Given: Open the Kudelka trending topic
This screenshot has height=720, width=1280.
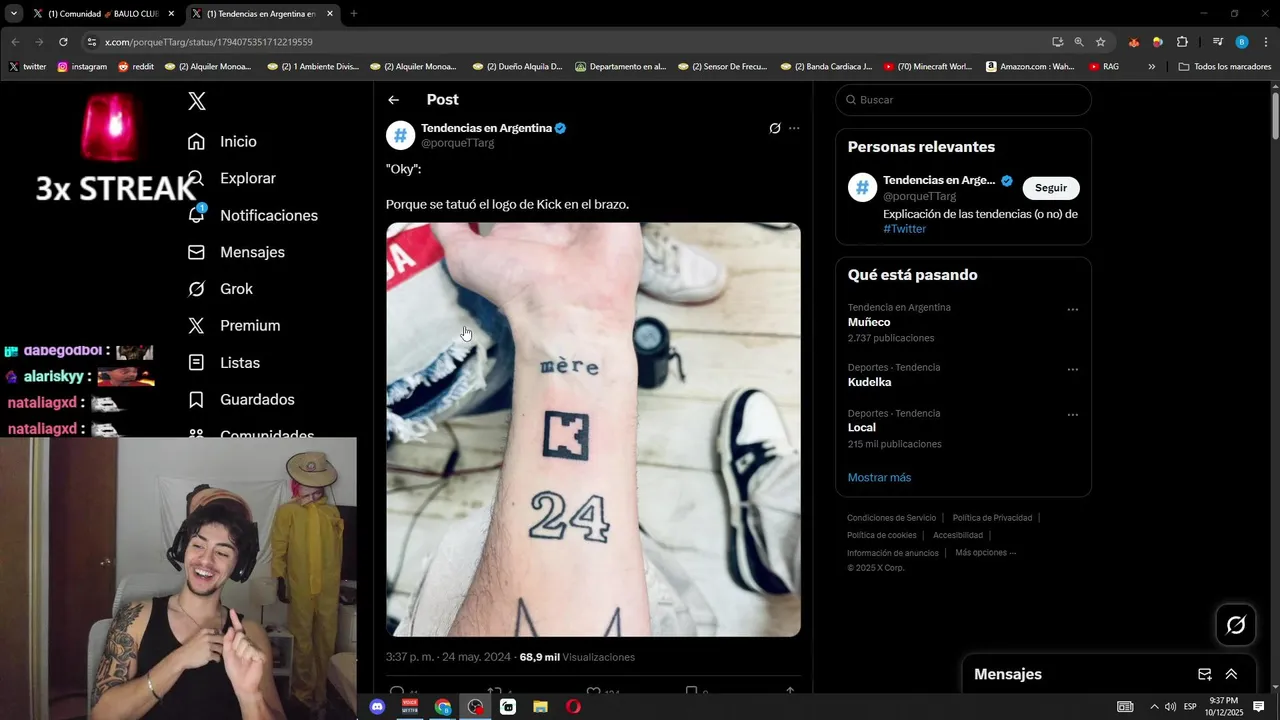Looking at the screenshot, I should pos(869,382).
